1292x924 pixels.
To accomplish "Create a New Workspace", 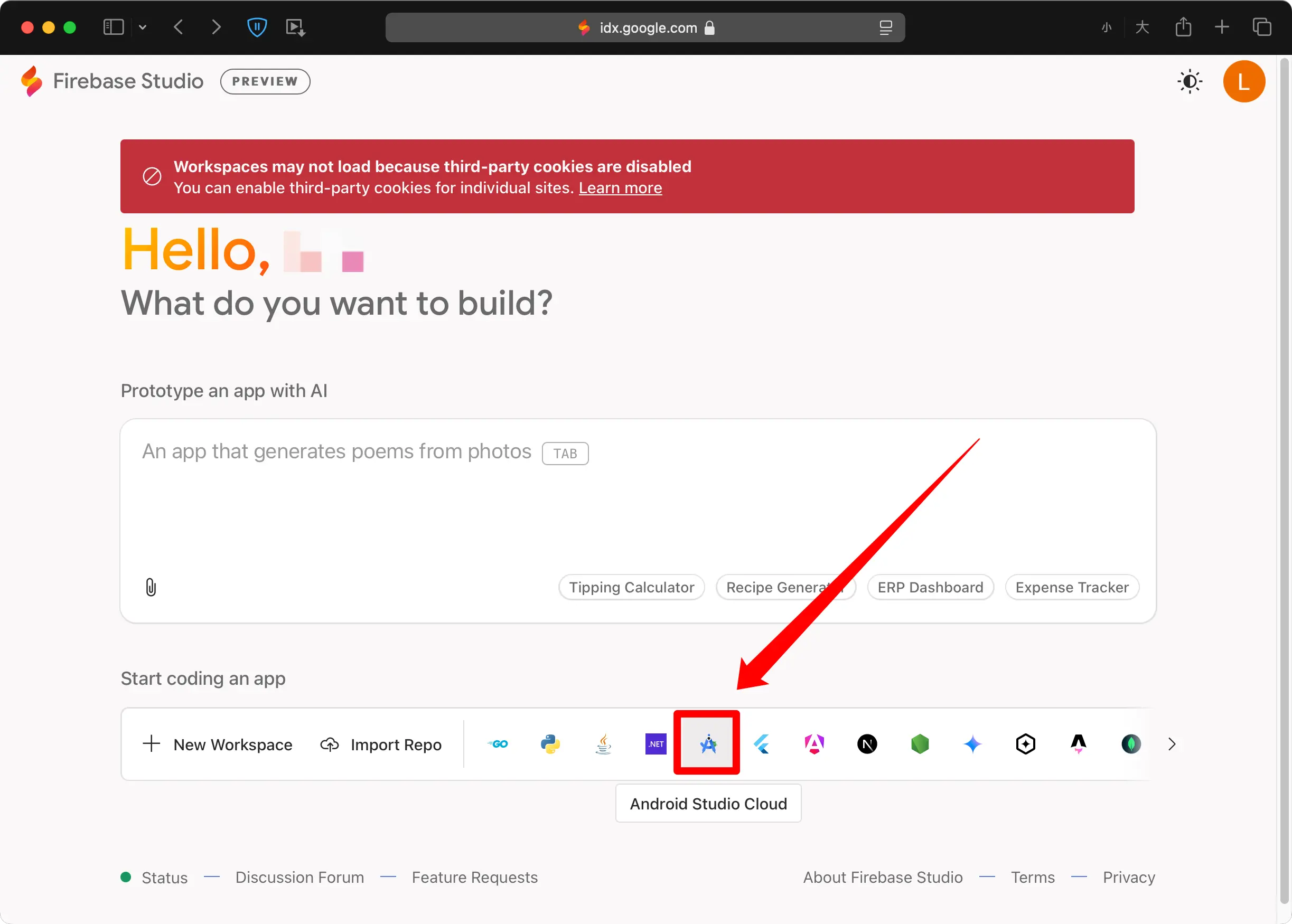I will [218, 744].
